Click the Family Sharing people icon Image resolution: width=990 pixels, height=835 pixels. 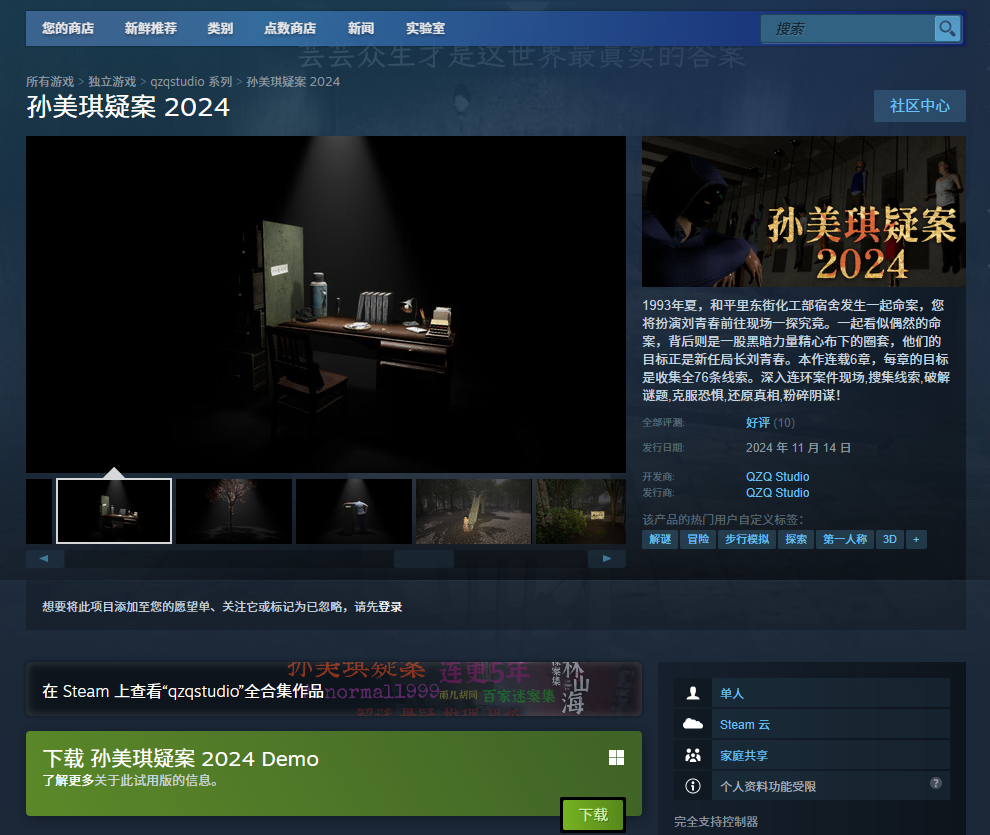click(x=693, y=755)
